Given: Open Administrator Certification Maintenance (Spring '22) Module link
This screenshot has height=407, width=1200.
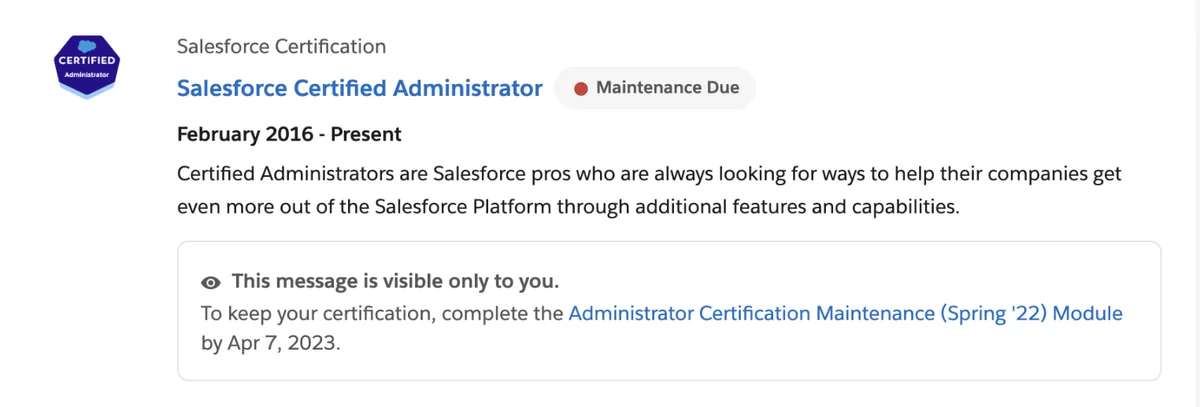Looking at the screenshot, I should click(846, 313).
